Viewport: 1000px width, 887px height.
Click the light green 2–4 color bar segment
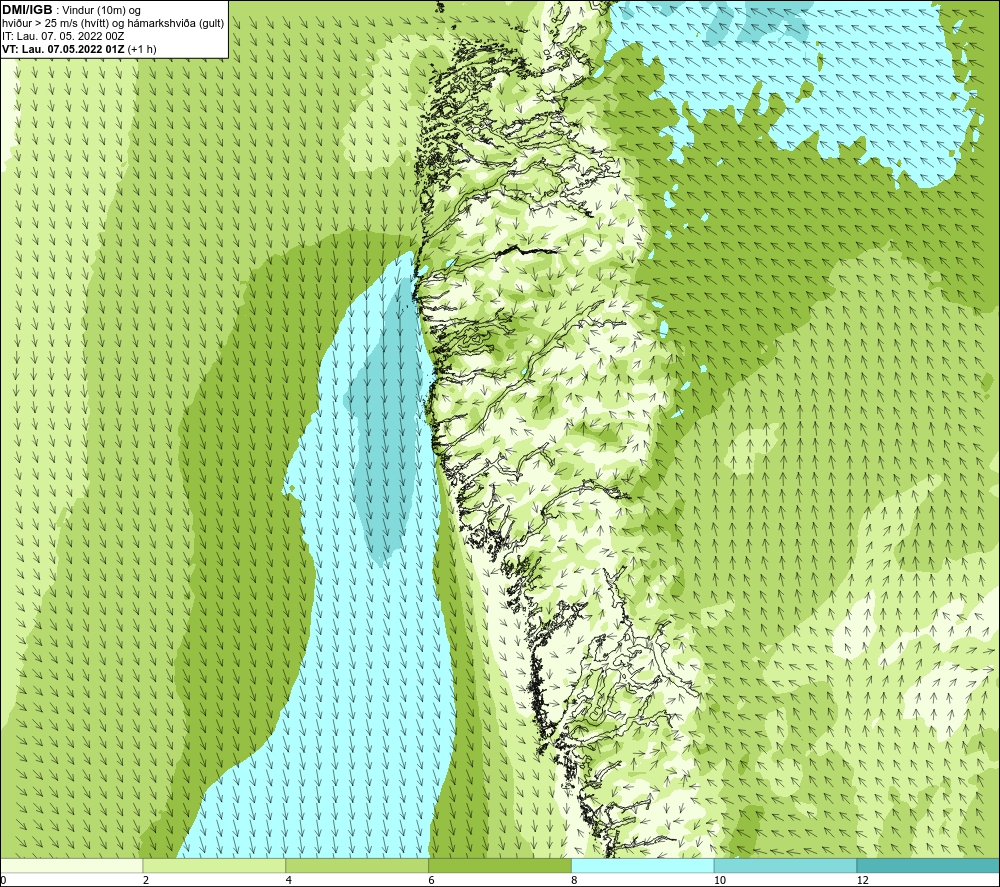coord(214,865)
